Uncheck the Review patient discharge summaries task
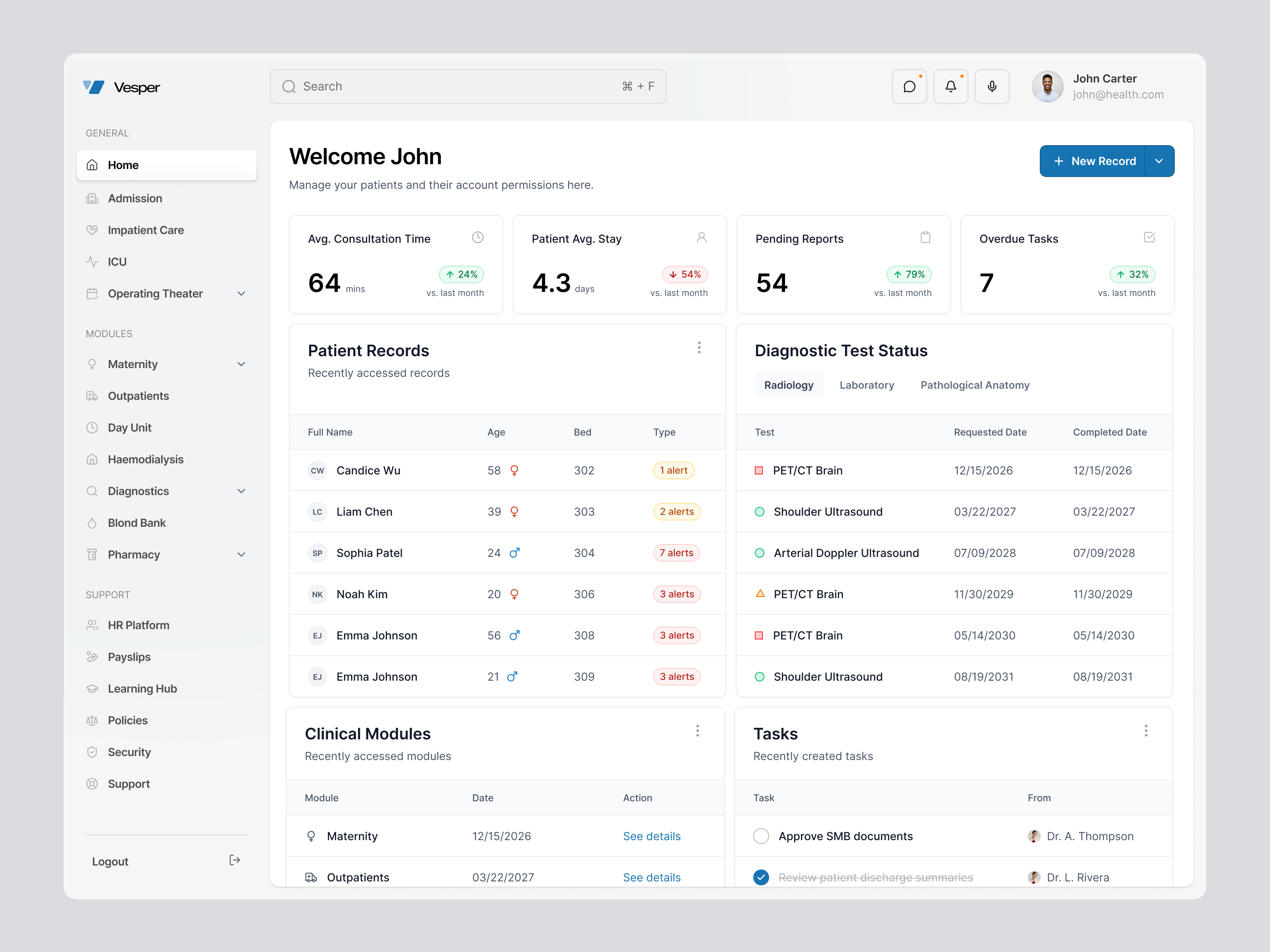The image size is (1270, 952). [x=761, y=877]
